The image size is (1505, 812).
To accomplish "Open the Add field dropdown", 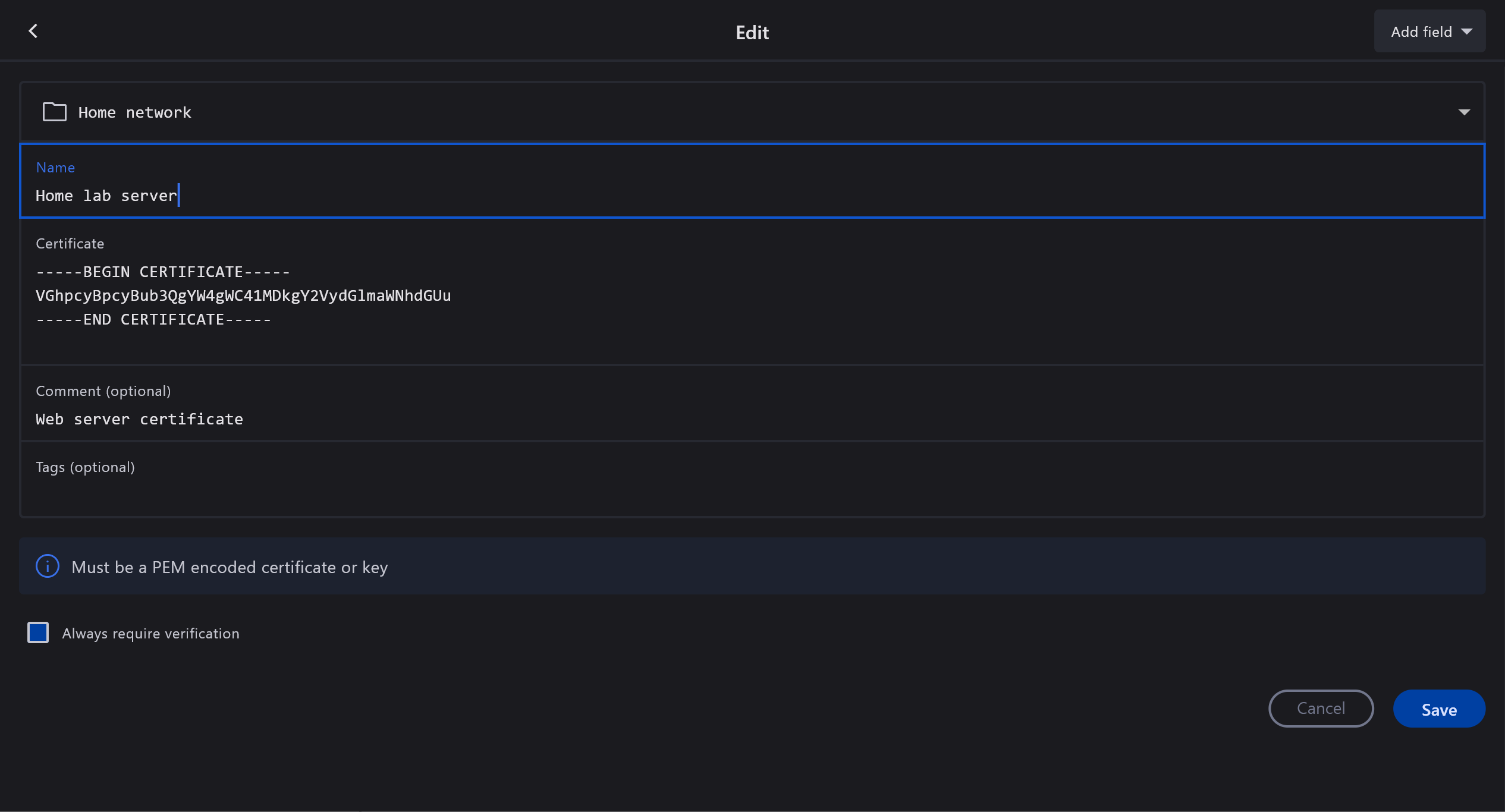I will pyautogui.click(x=1421, y=32).
